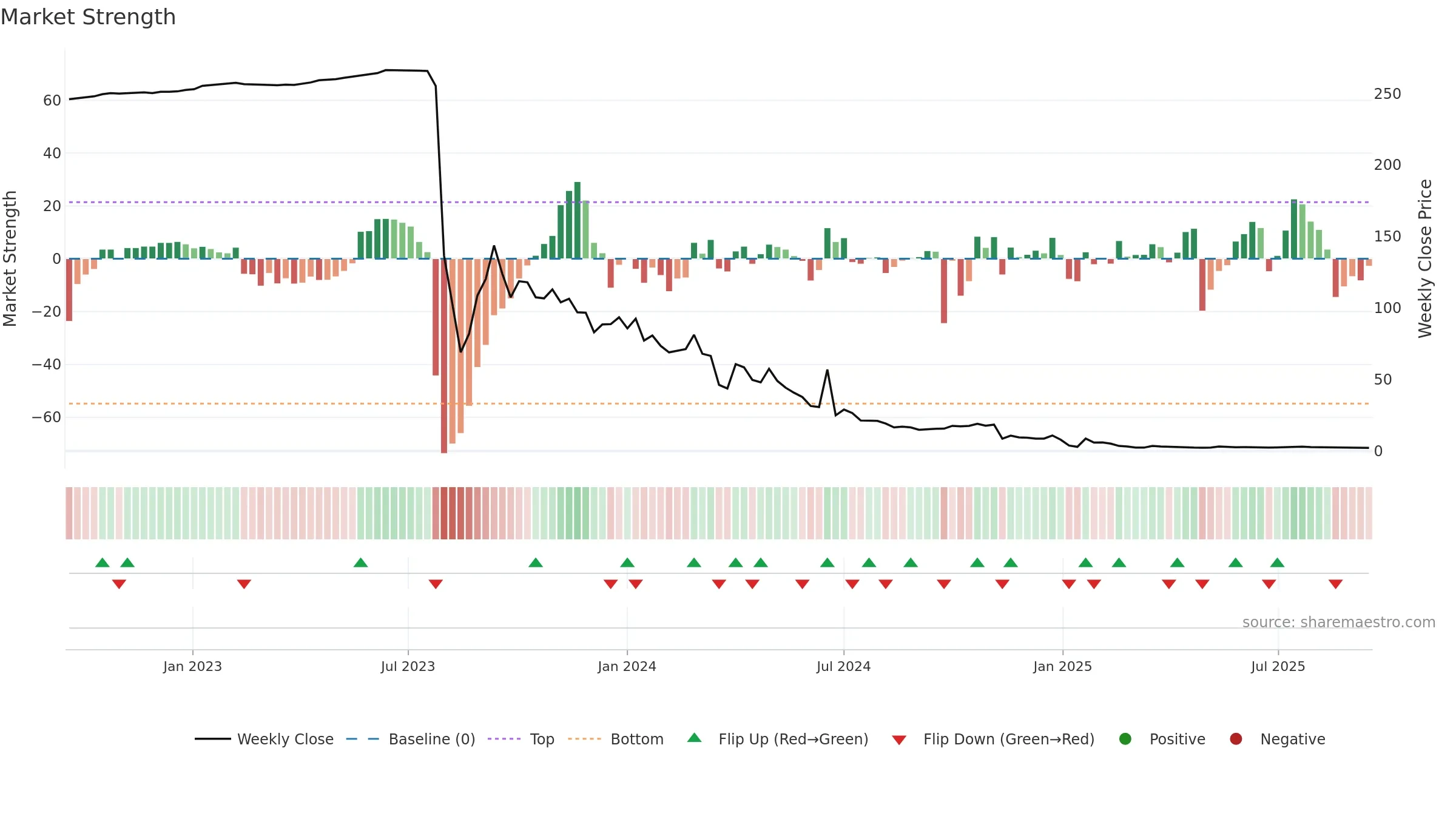
Task: Click the black Weekly Close line sample in legend
Action: point(213,739)
